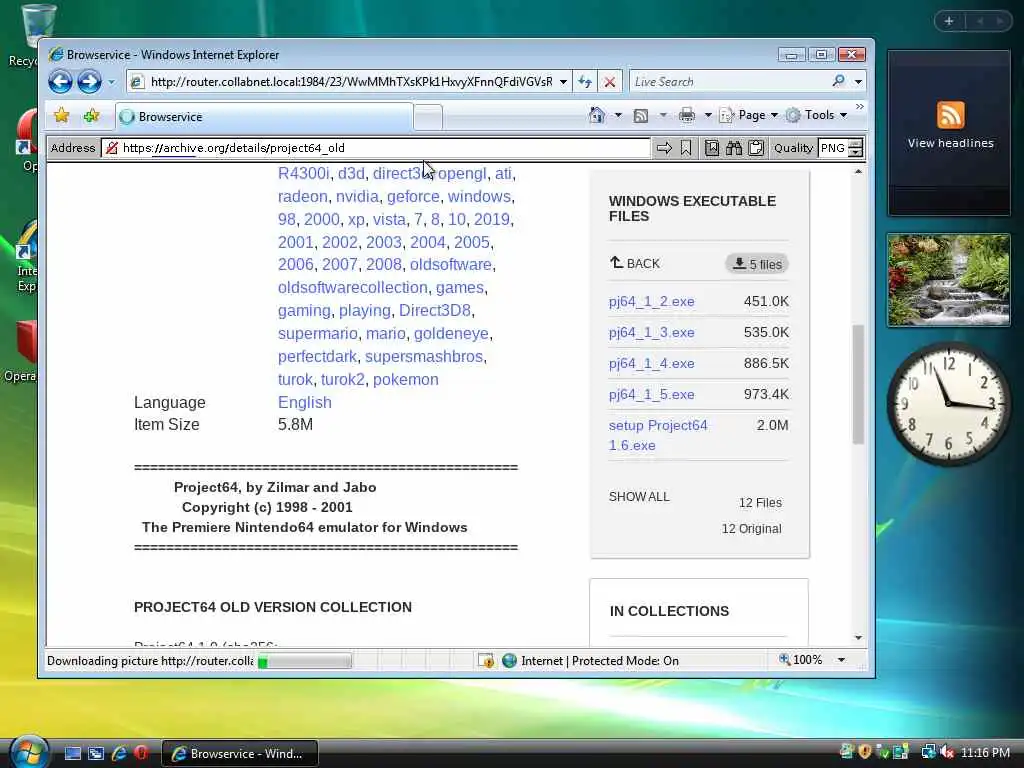Click the Home icon in command bar
1024x768 pixels.
(x=597, y=115)
